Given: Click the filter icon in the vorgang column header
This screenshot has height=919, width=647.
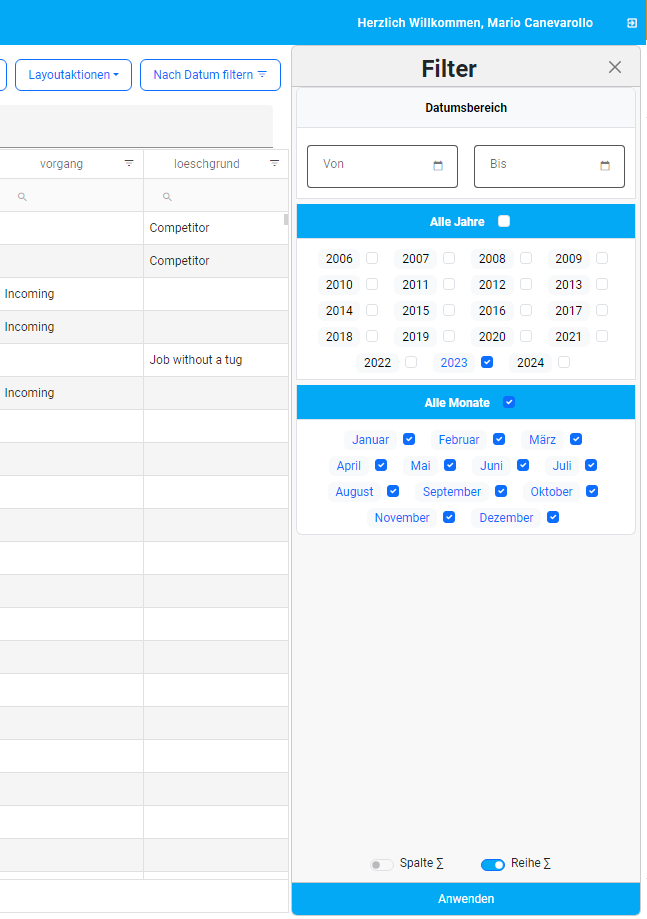Looking at the screenshot, I should [129, 163].
